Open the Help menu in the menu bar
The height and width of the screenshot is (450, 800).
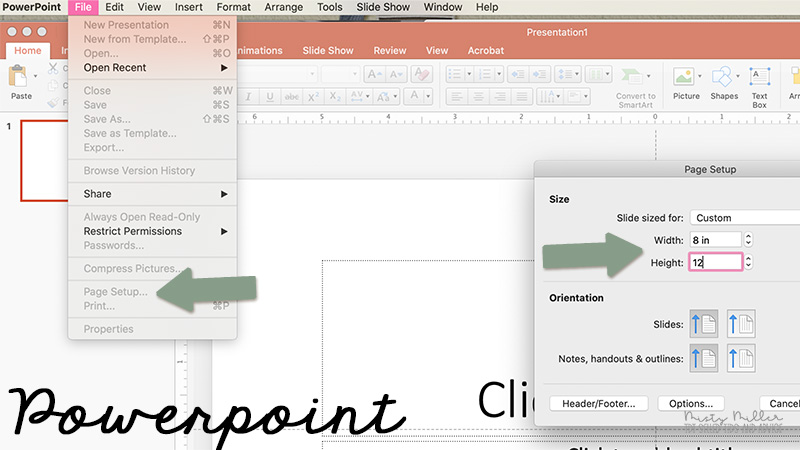pos(487,7)
